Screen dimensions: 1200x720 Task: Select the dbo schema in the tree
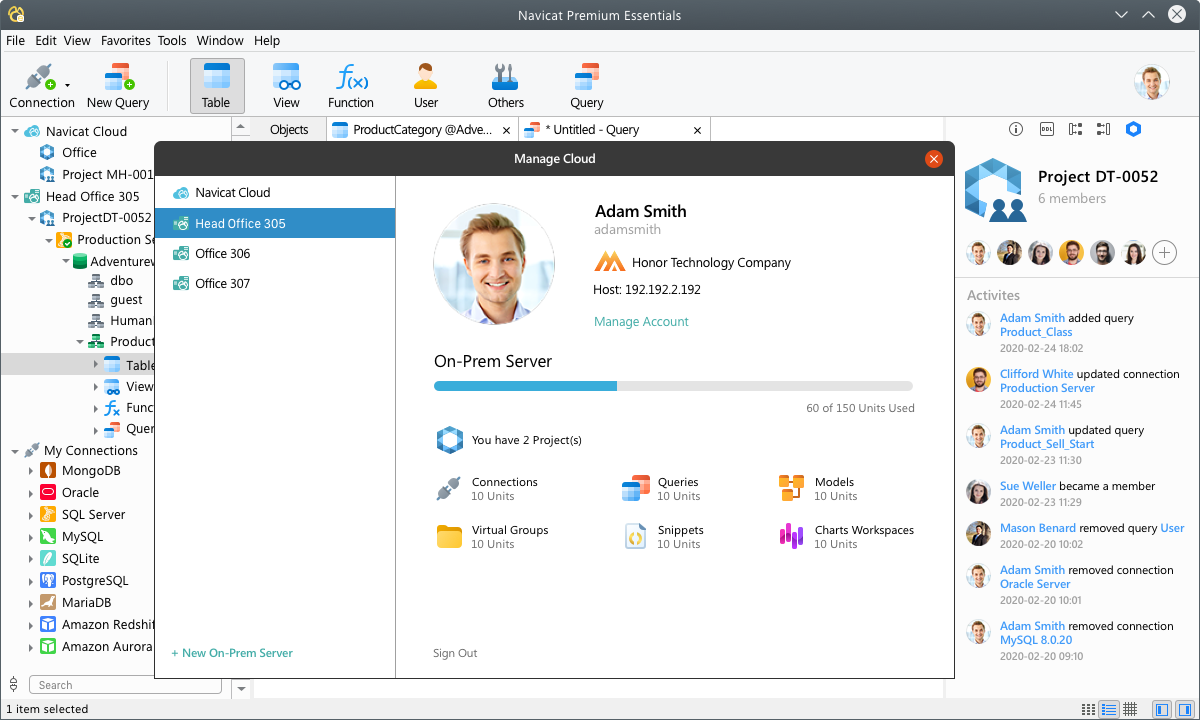tap(121, 281)
